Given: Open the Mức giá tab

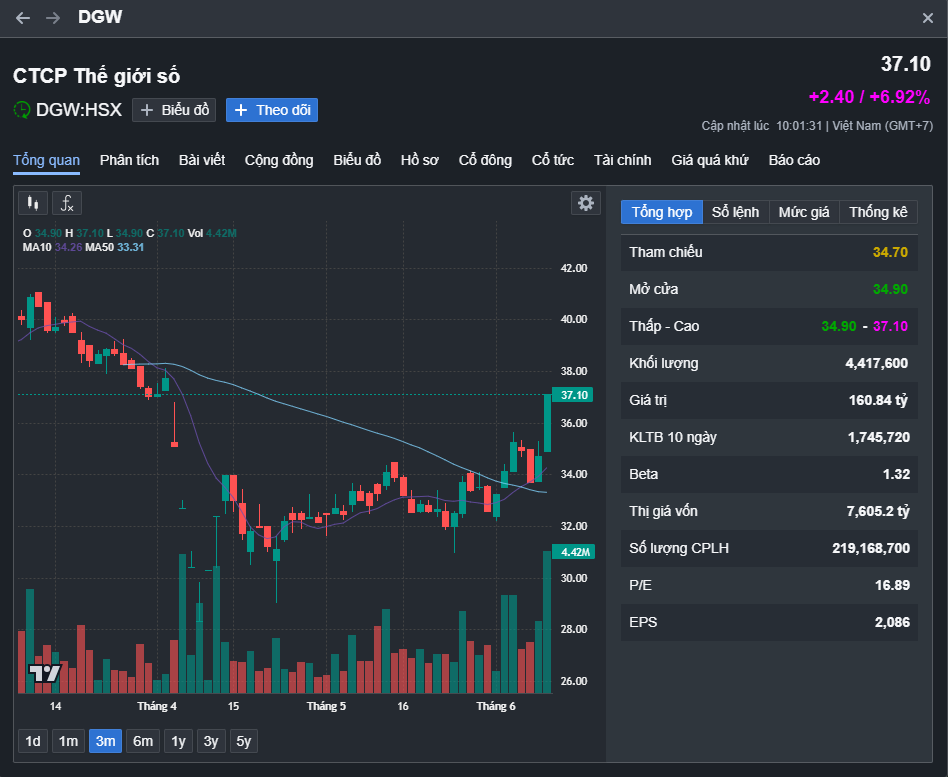Looking at the screenshot, I should pos(804,212).
